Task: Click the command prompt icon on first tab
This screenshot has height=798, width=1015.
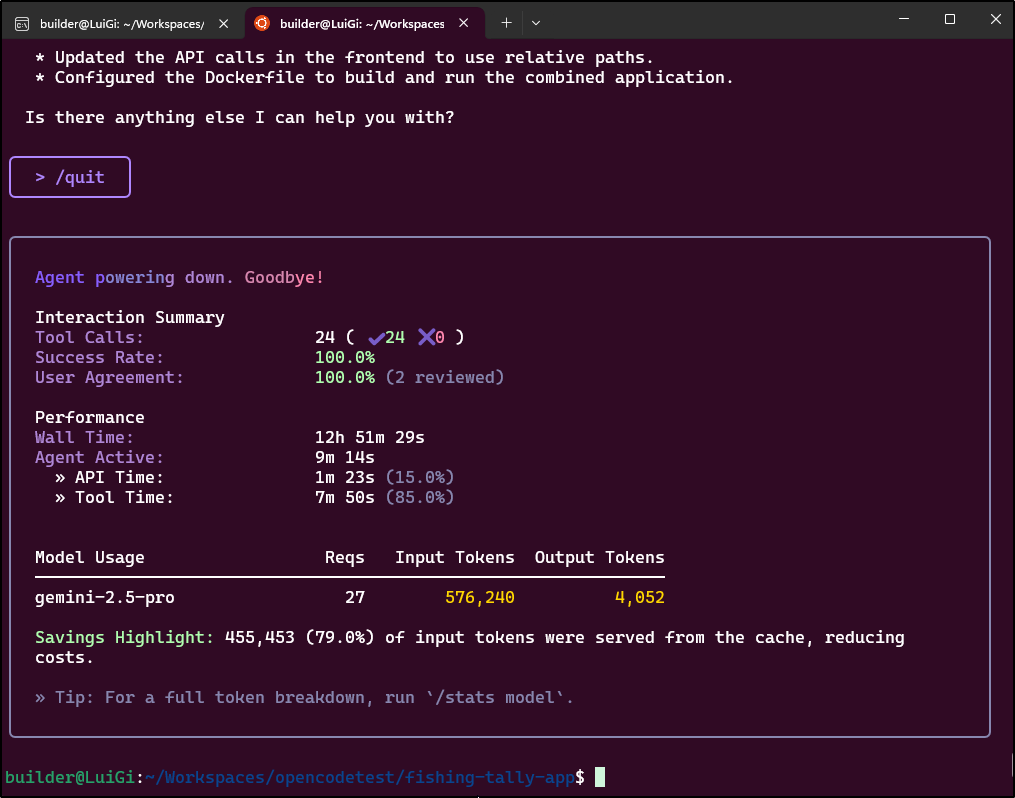Action: 22,24
